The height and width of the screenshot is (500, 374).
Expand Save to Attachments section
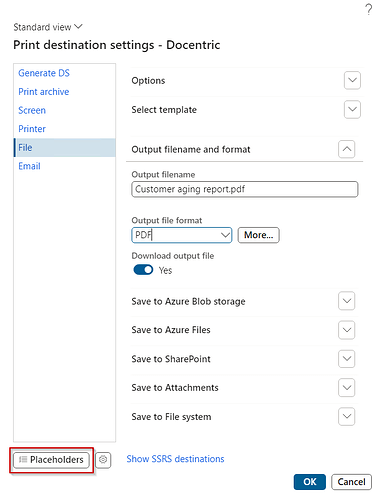point(347,388)
